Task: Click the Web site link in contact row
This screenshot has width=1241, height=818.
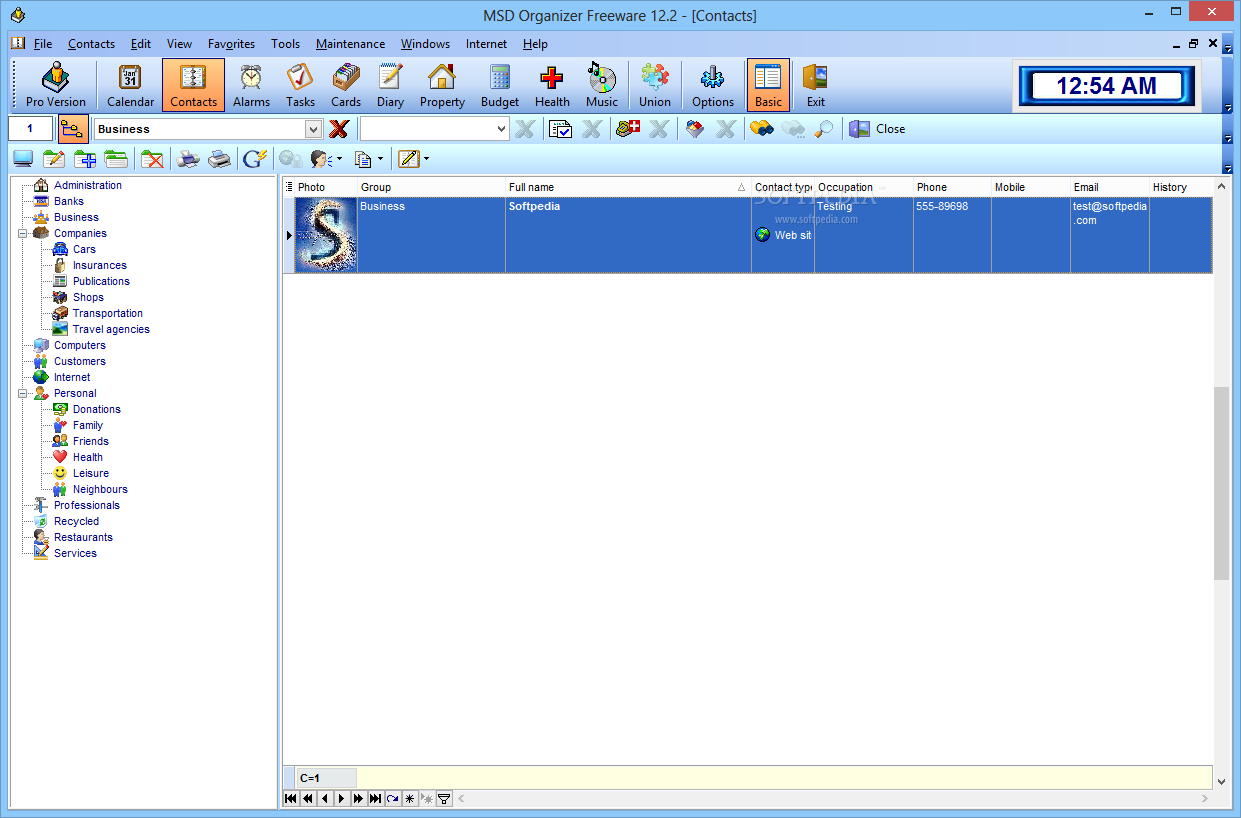Action: 784,235
